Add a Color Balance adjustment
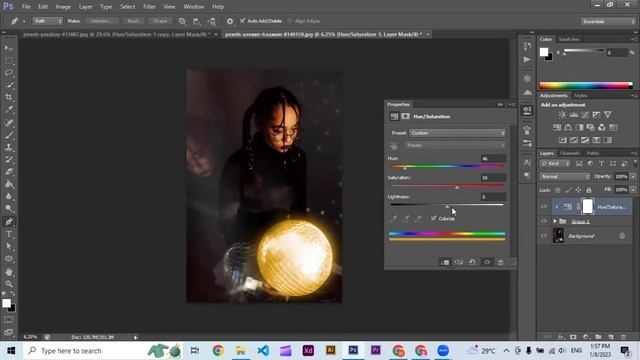The image size is (640, 360). [x=568, y=127]
